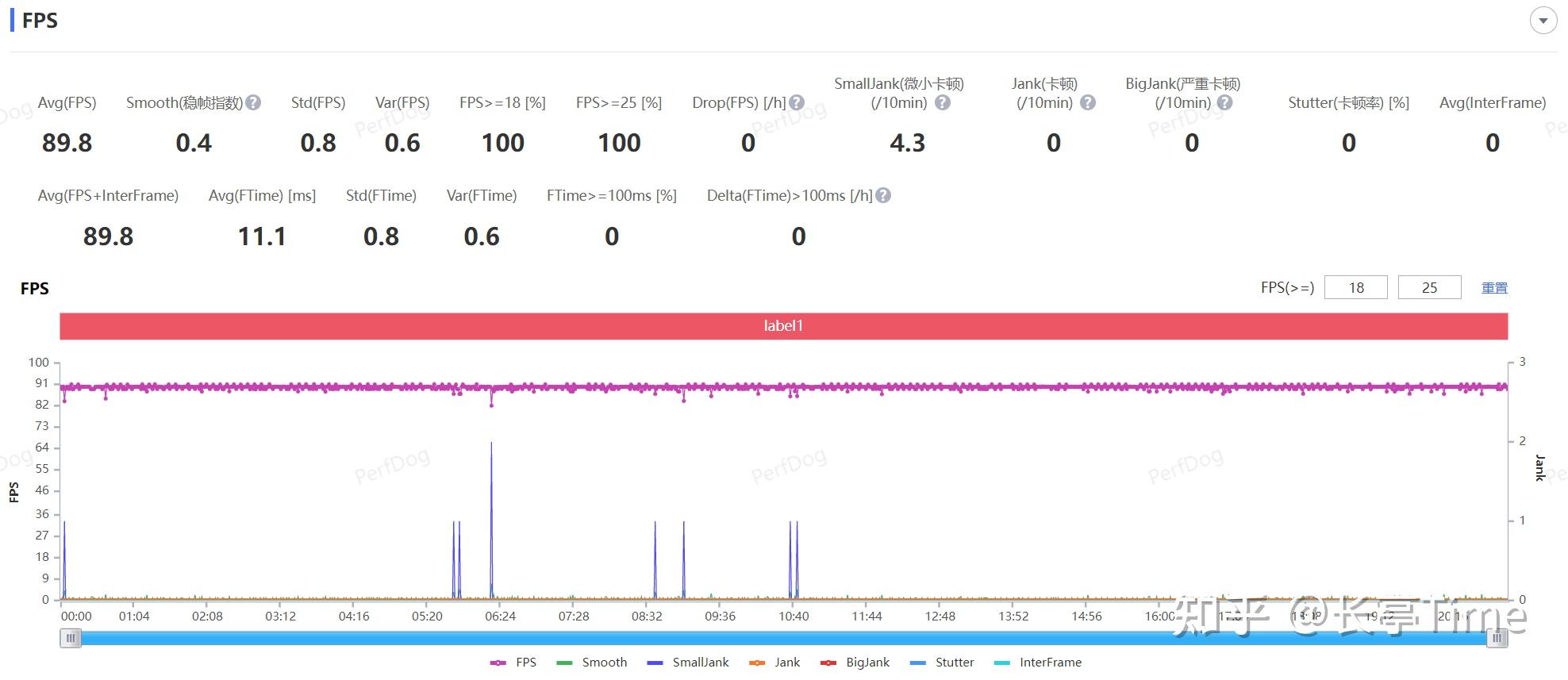The width and height of the screenshot is (1568, 680).
Task: Toggle the Smooth series in the legend
Action: [592, 662]
